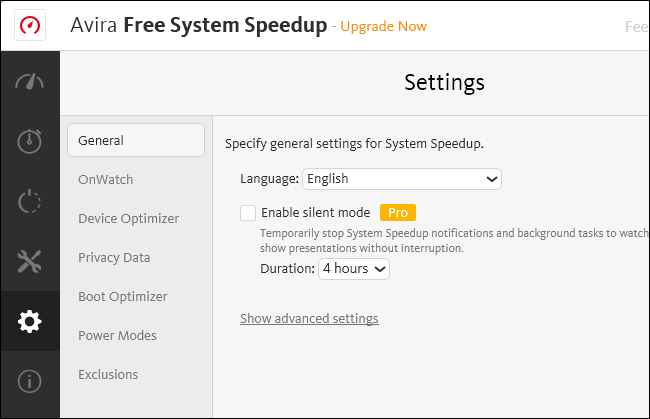Open the info about sidebar icon
This screenshot has width=650, height=419.
[30, 380]
